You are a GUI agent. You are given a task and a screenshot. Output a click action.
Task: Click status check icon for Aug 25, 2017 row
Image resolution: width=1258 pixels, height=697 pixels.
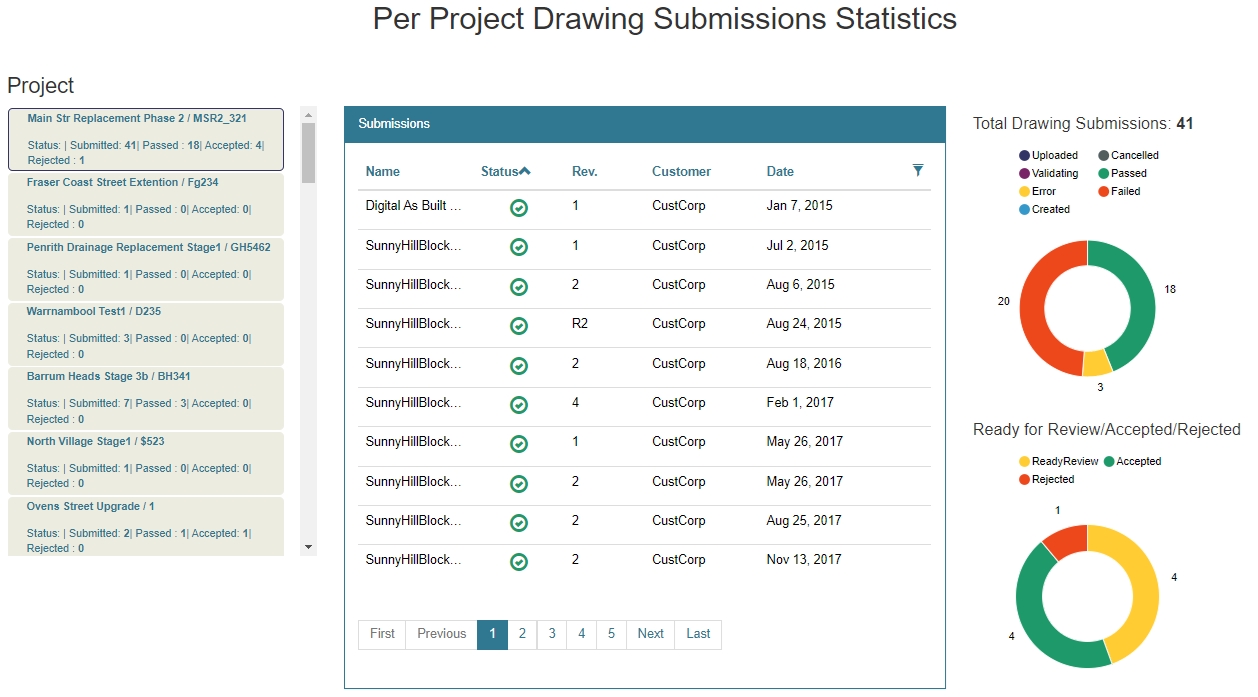pos(519,522)
